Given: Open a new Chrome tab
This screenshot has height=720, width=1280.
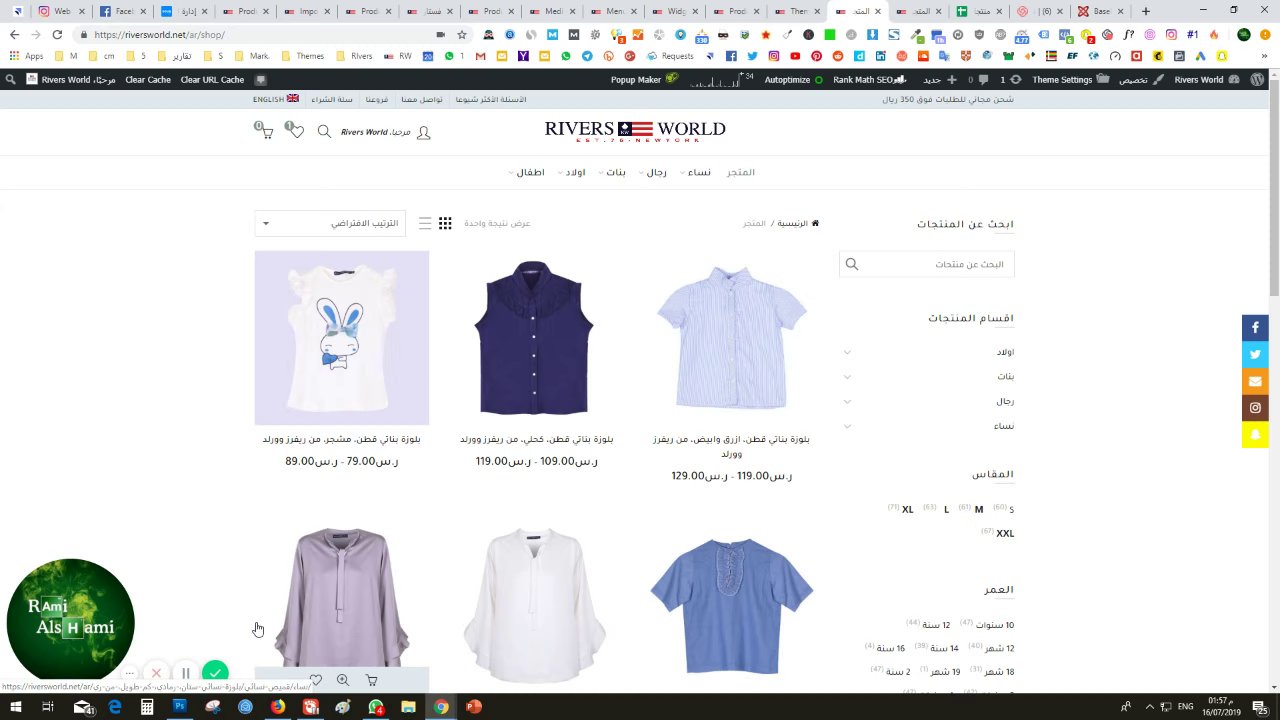Looking at the screenshot, I should click(1146, 11).
